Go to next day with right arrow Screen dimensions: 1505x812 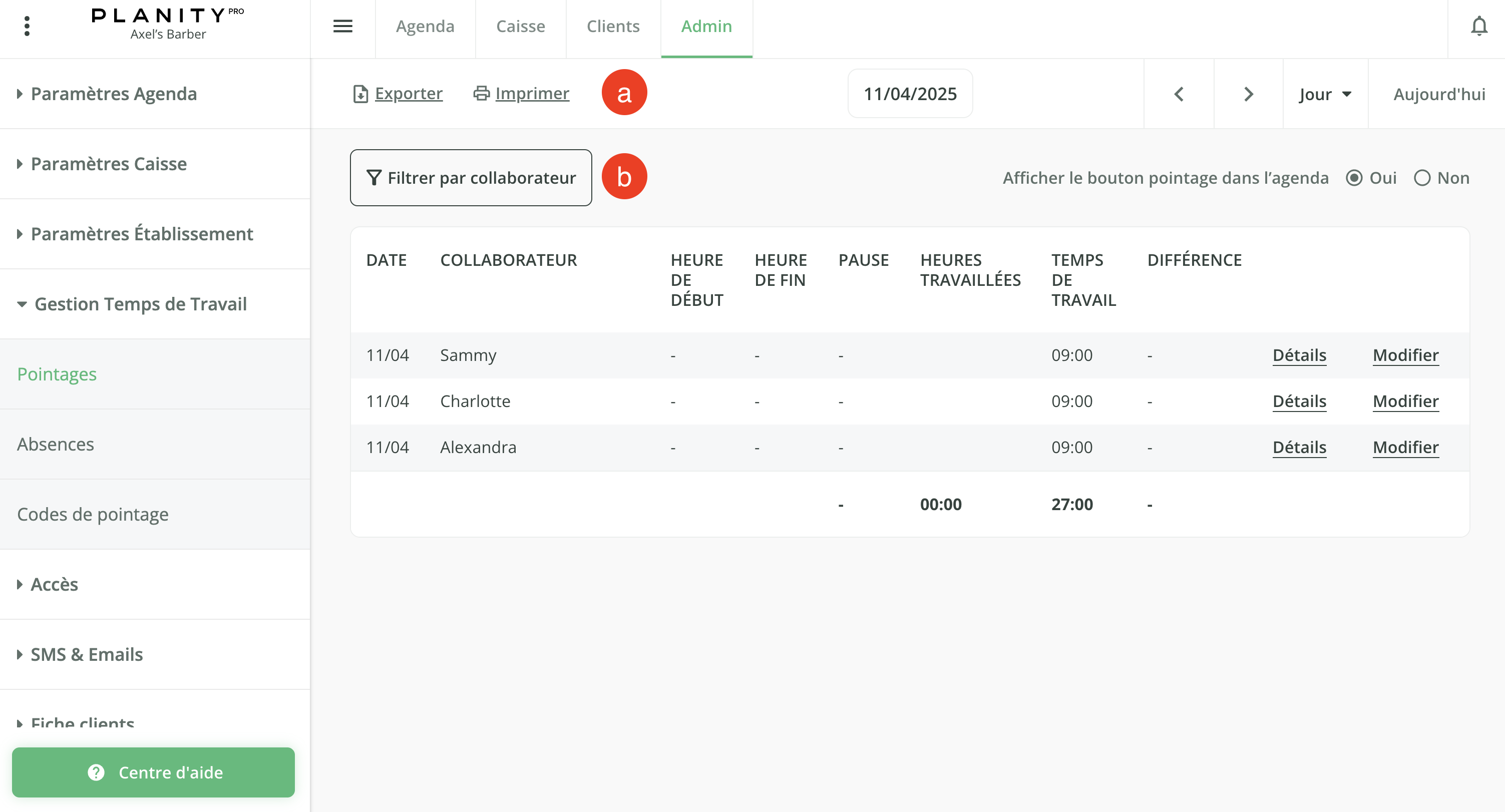click(1248, 94)
